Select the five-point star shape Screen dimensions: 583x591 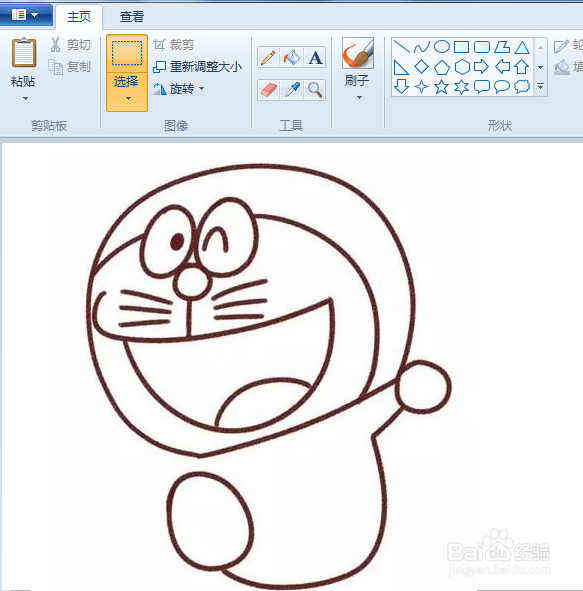tap(442, 87)
